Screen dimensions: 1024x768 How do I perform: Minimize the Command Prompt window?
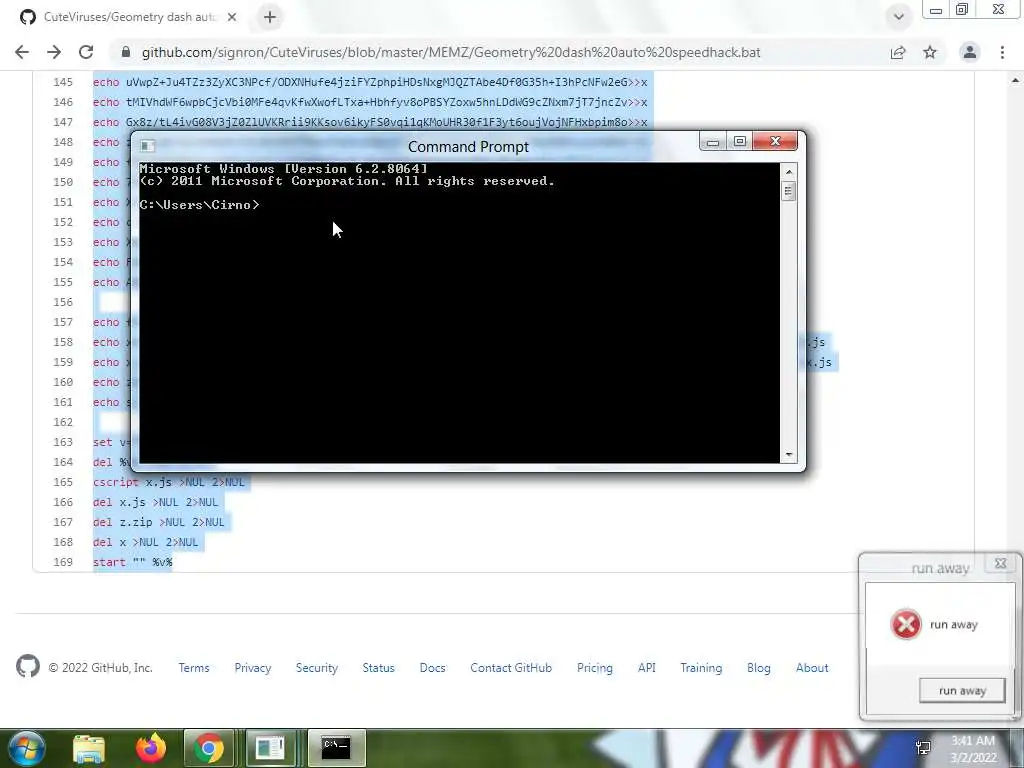(712, 142)
